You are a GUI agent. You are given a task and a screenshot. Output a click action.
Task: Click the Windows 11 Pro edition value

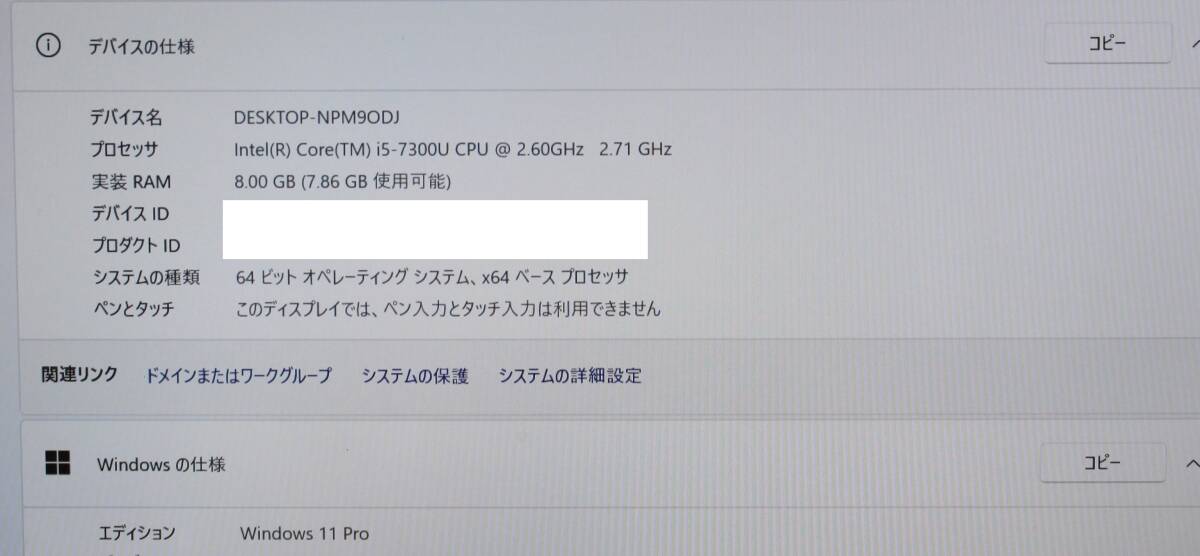[304, 533]
